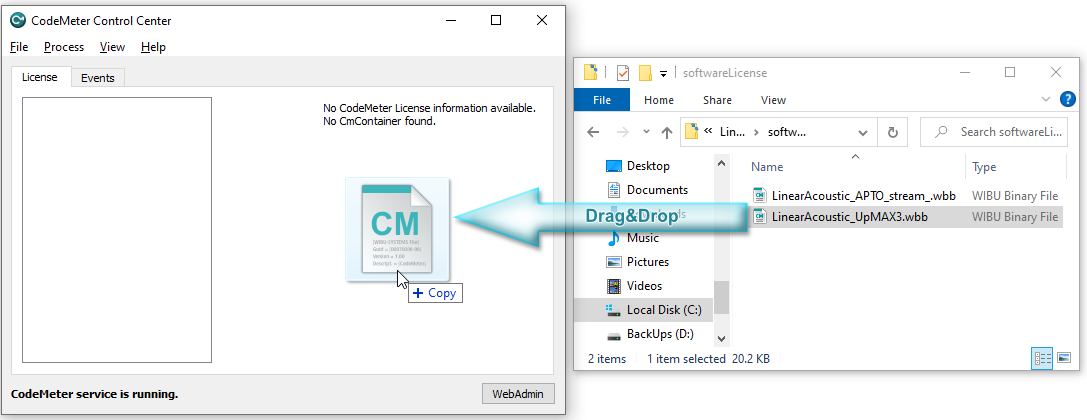The width and height of the screenshot is (1087, 420).
Task: Click the WebAdmin button
Action: click(519, 394)
